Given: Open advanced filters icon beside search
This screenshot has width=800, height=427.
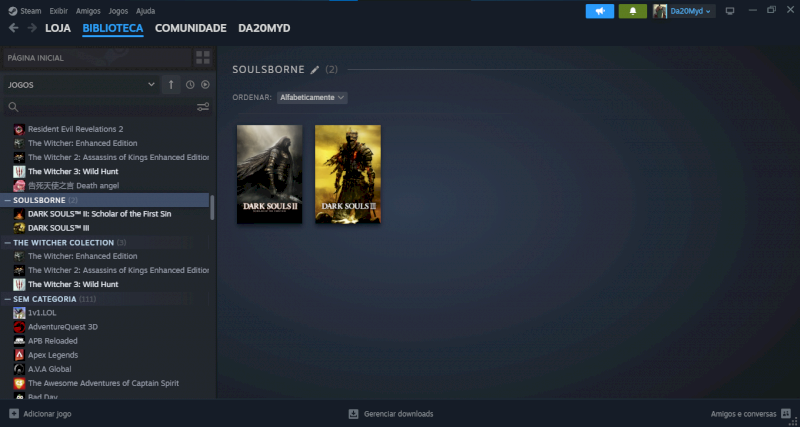Looking at the screenshot, I should point(203,107).
